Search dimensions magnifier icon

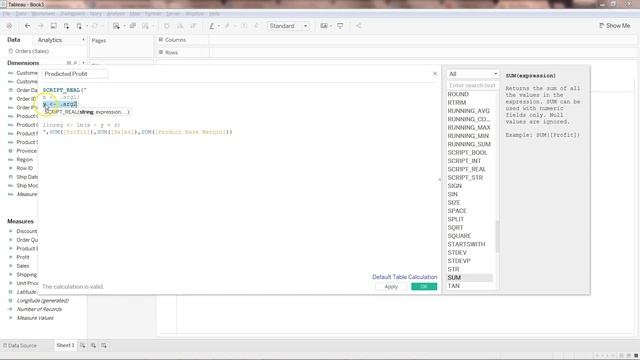[75, 63]
